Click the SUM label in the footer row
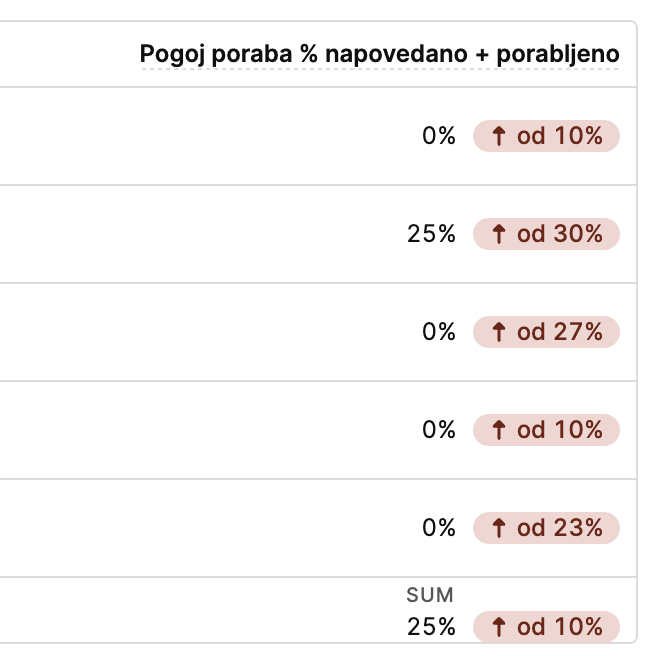Viewport: 658px width, 656px height. tap(430, 595)
